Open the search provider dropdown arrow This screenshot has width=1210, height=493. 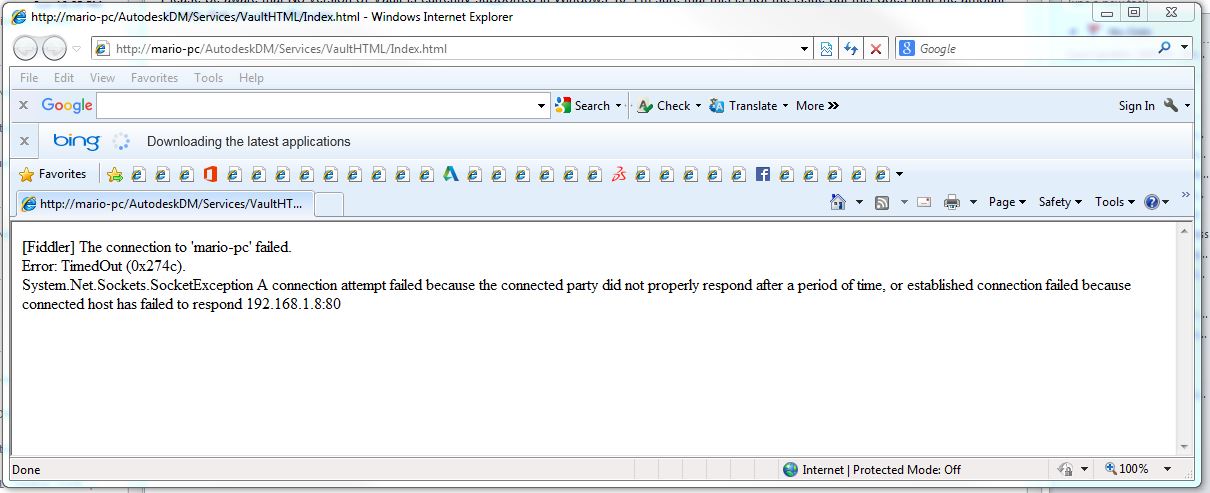tap(1185, 48)
